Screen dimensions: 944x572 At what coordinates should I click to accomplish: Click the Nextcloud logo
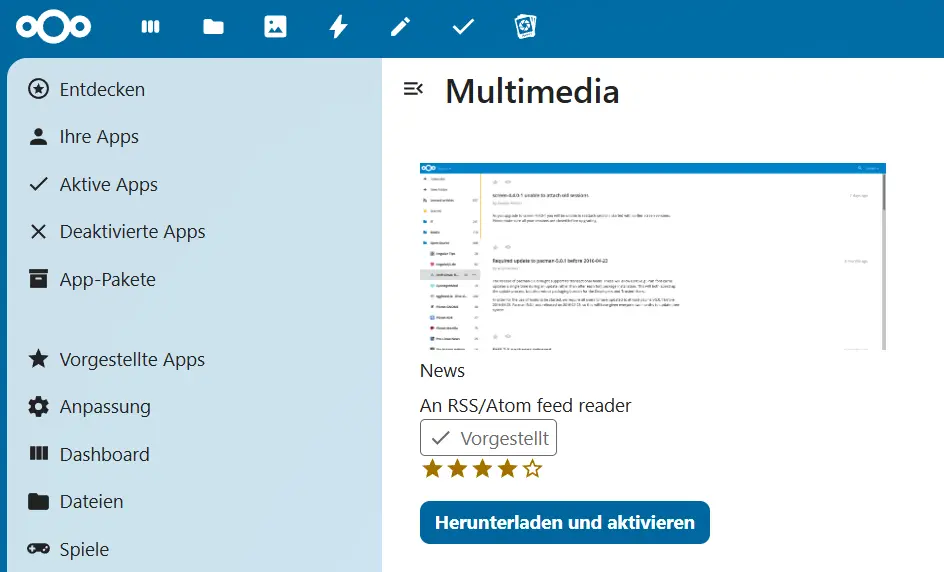54,27
